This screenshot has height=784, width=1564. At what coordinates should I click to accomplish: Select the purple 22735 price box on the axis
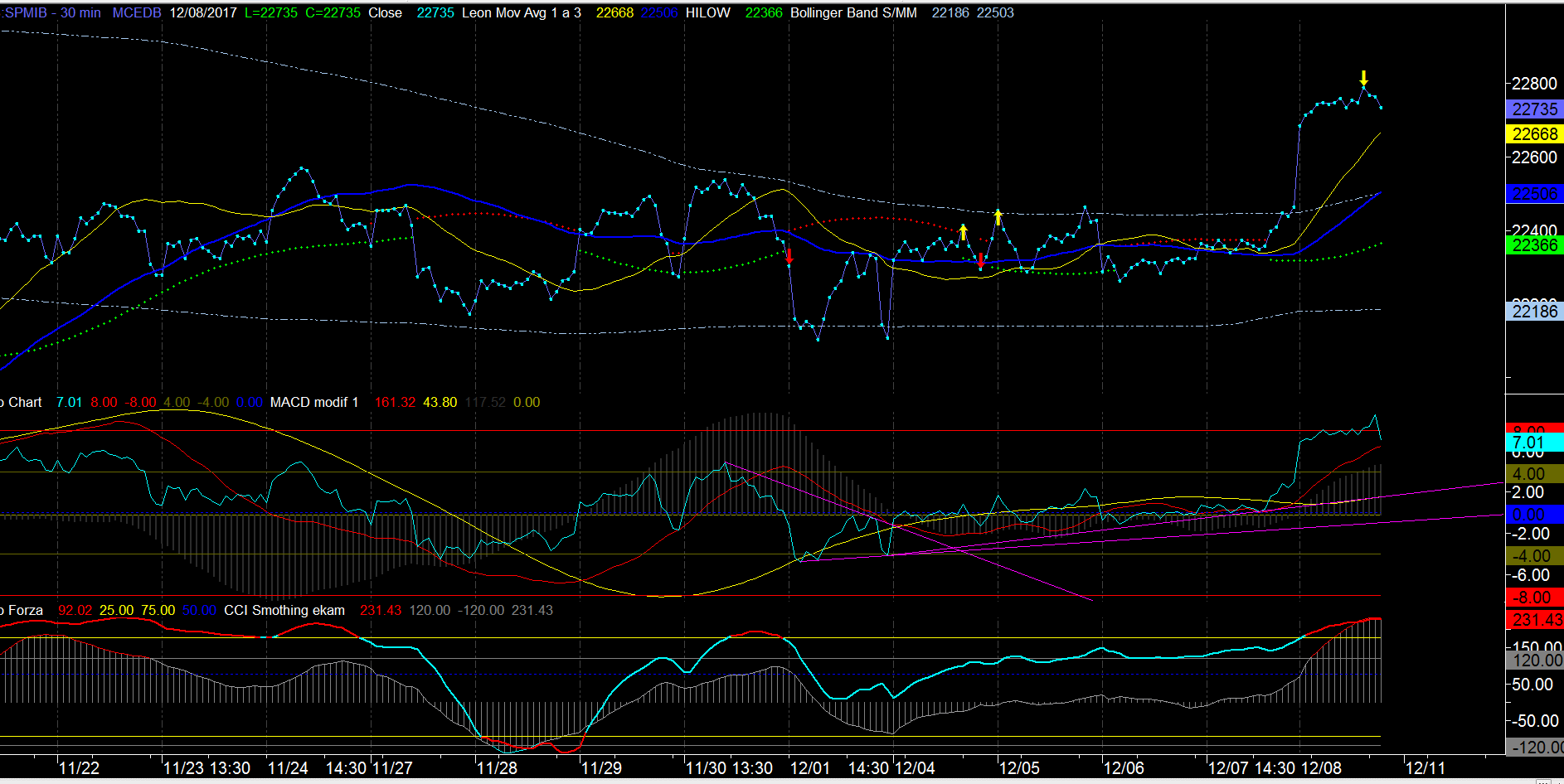pos(1534,109)
